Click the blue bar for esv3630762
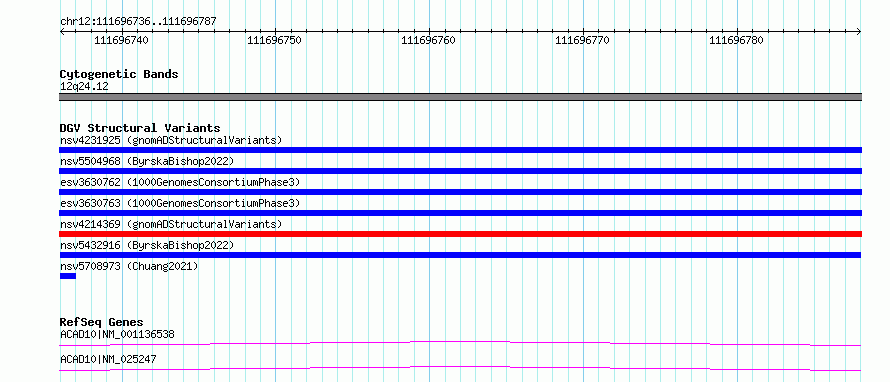The height and width of the screenshot is (382, 890). (x=460, y=192)
